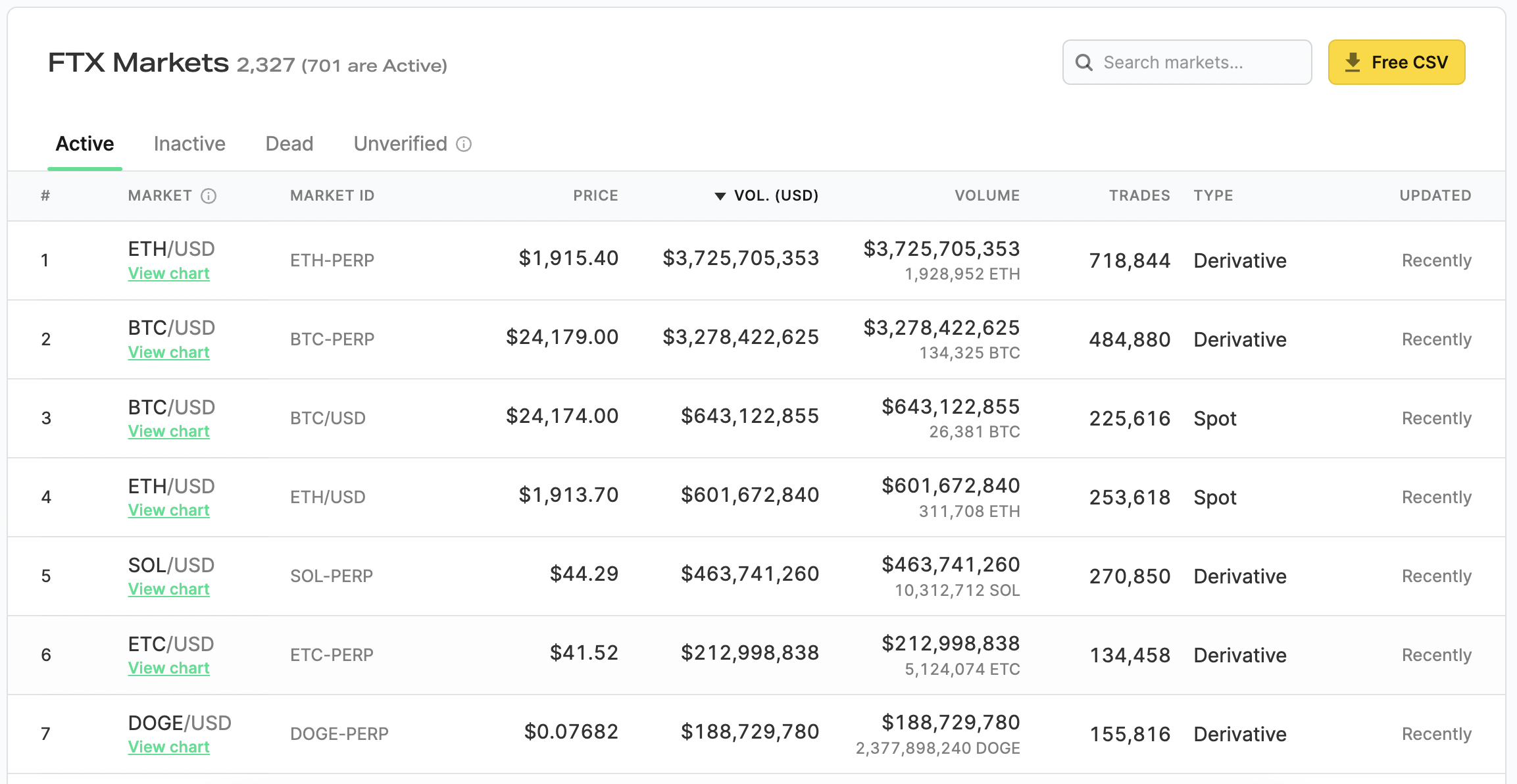Screen dimensions: 1517x784
Task: Open View chart for ETH/USD spot row
Action: click(x=169, y=510)
